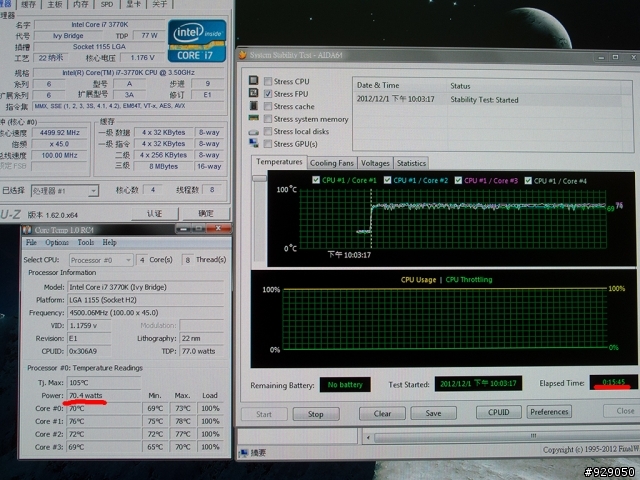Click the monitor icon beside Stress GPU(s)
The height and width of the screenshot is (480, 640).
253,143
